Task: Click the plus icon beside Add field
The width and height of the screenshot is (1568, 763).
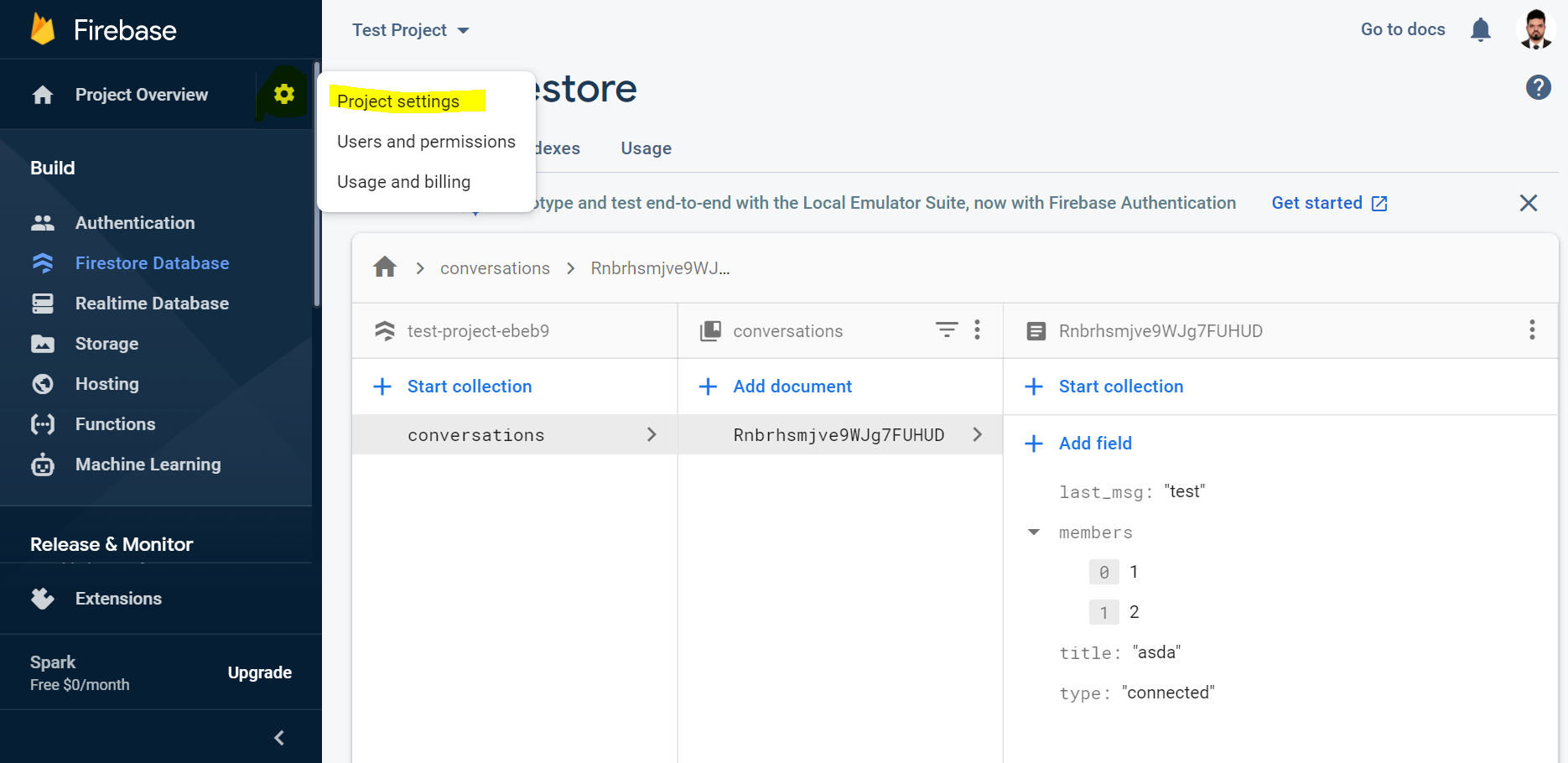Action: pyautogui.click(x=1034, y=444)
